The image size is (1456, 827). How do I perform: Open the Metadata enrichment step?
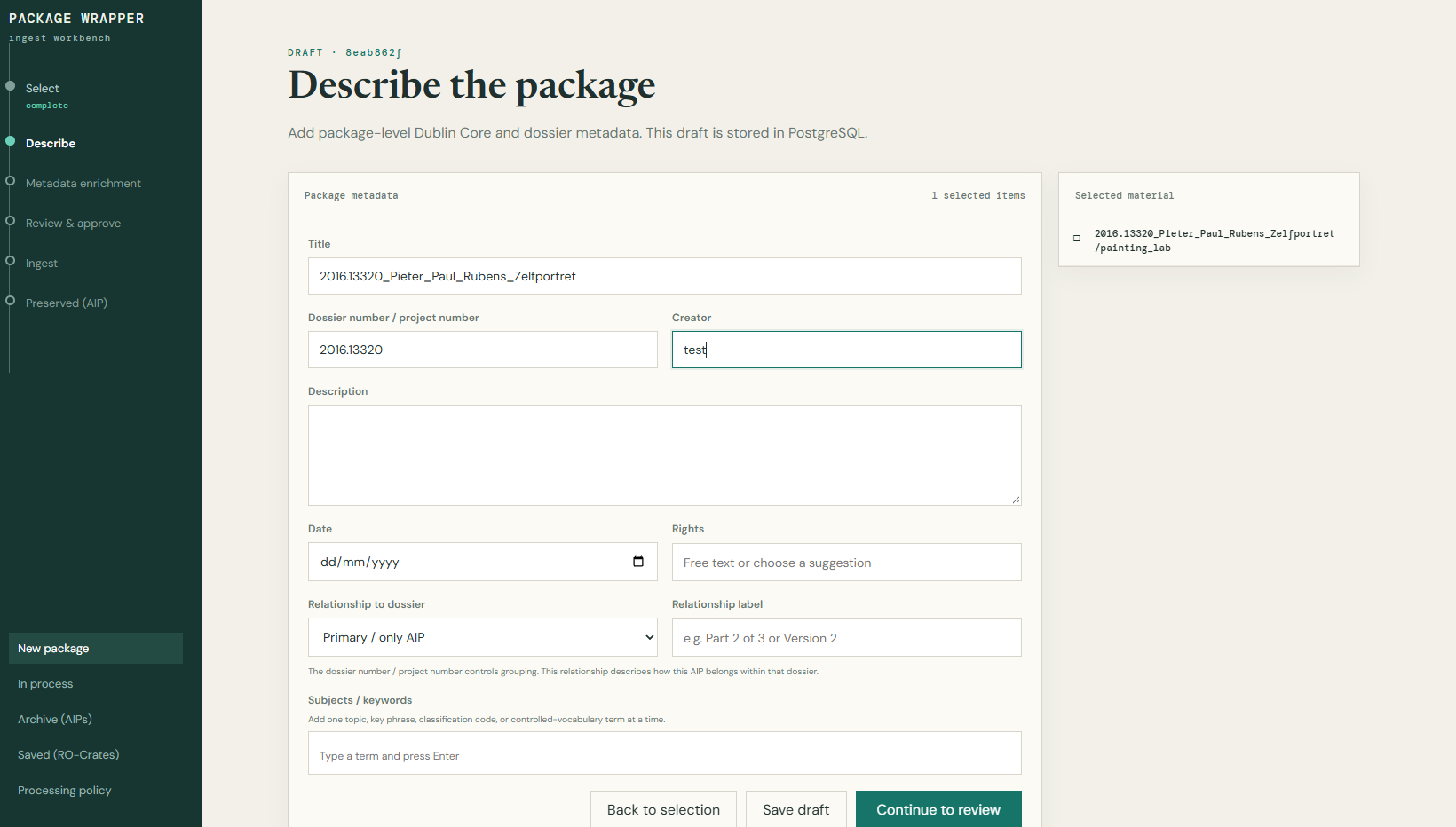click(83, 184)
